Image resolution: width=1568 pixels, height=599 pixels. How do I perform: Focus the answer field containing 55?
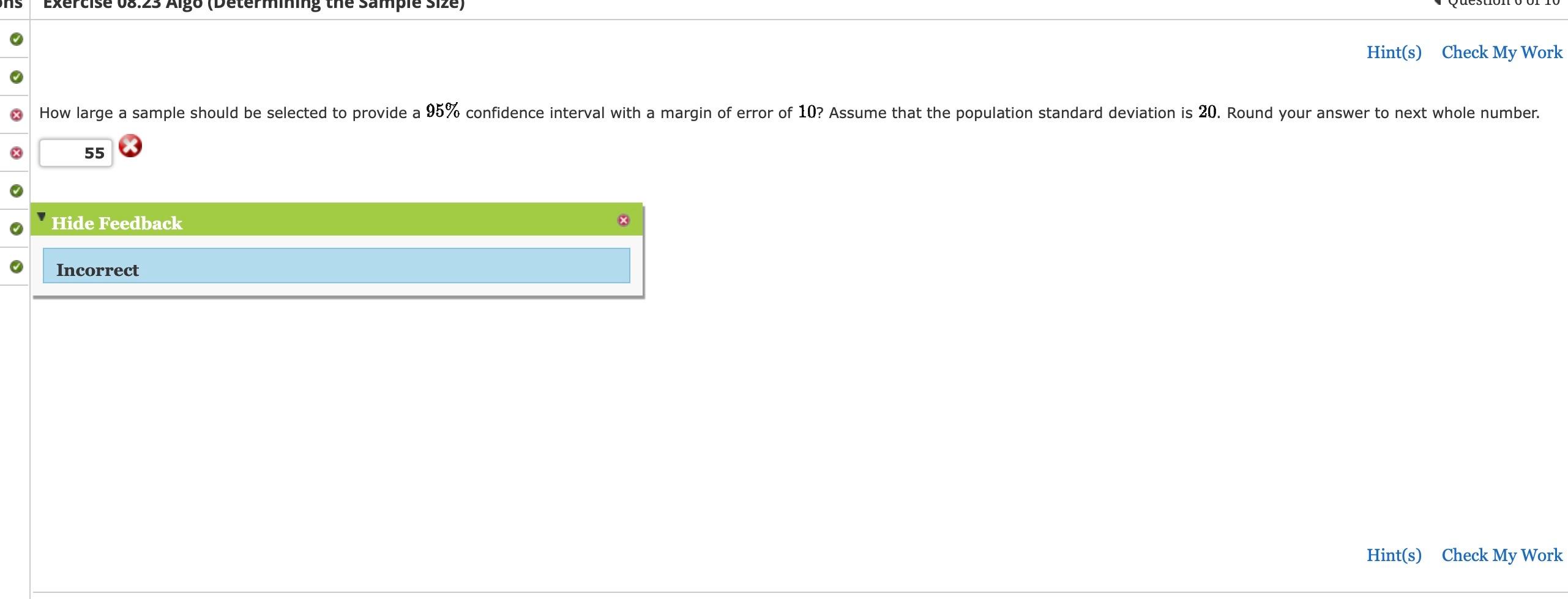(76, 153)
